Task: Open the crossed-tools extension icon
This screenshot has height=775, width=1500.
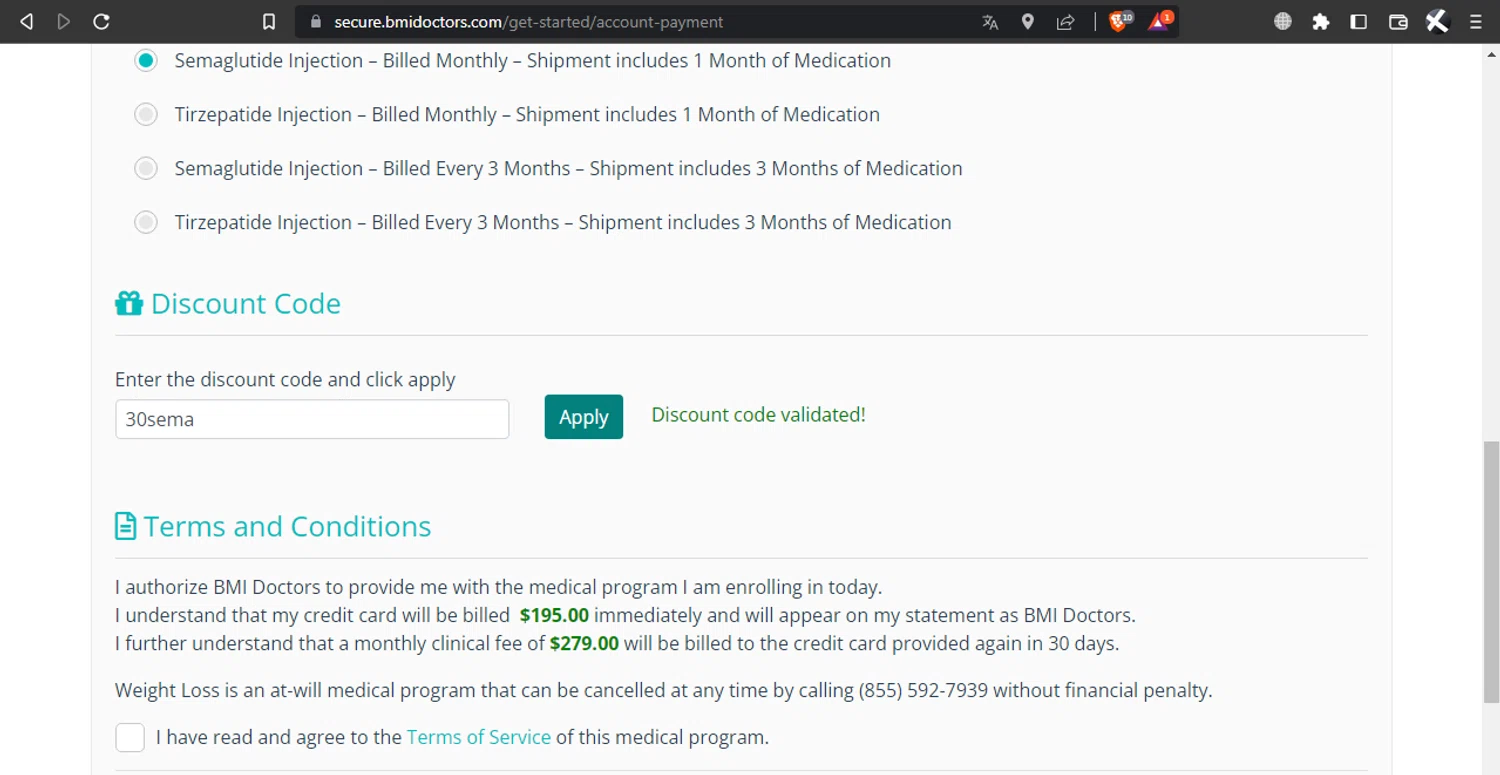Action: (1437, 21)
